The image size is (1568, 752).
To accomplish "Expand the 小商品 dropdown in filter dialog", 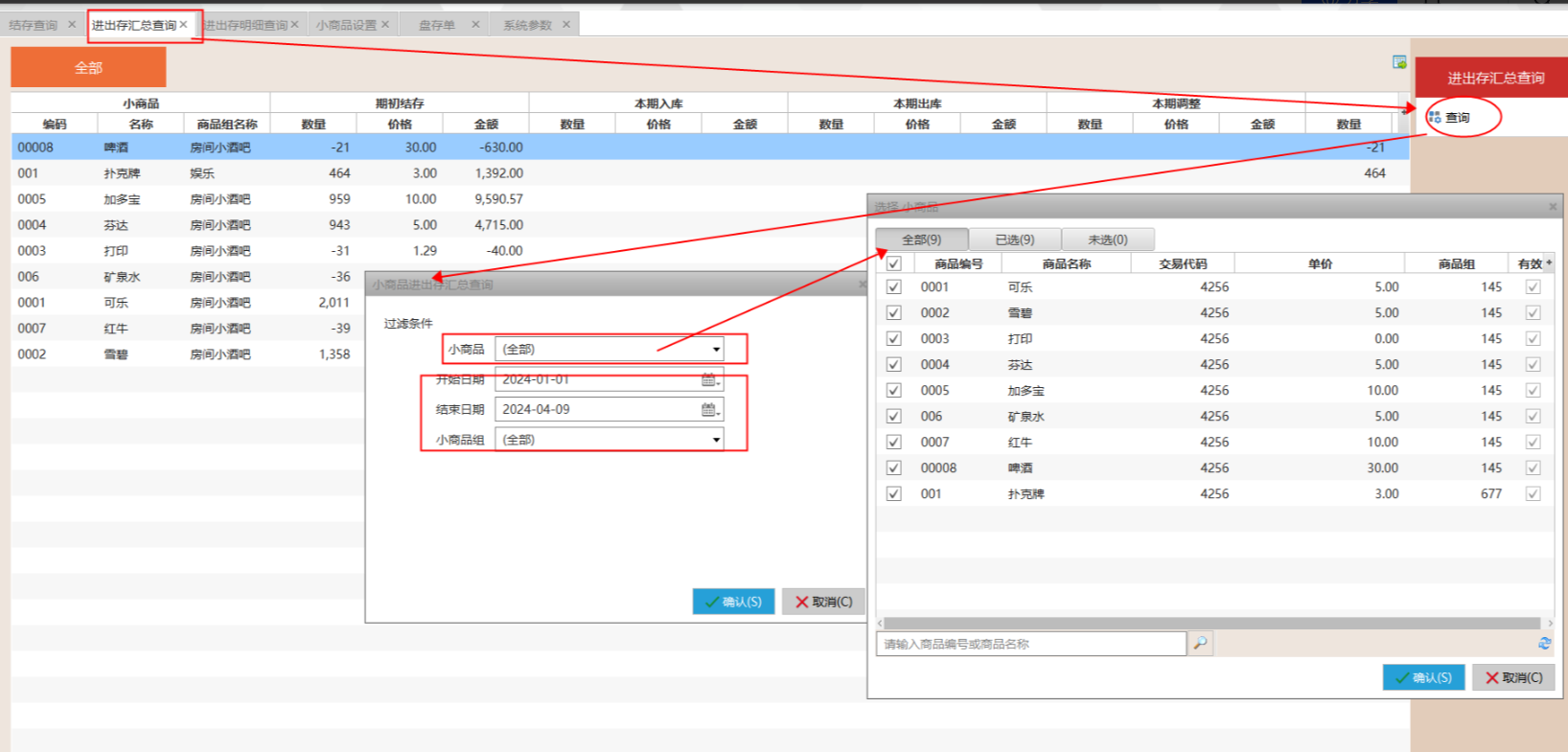I will point(716,350).
